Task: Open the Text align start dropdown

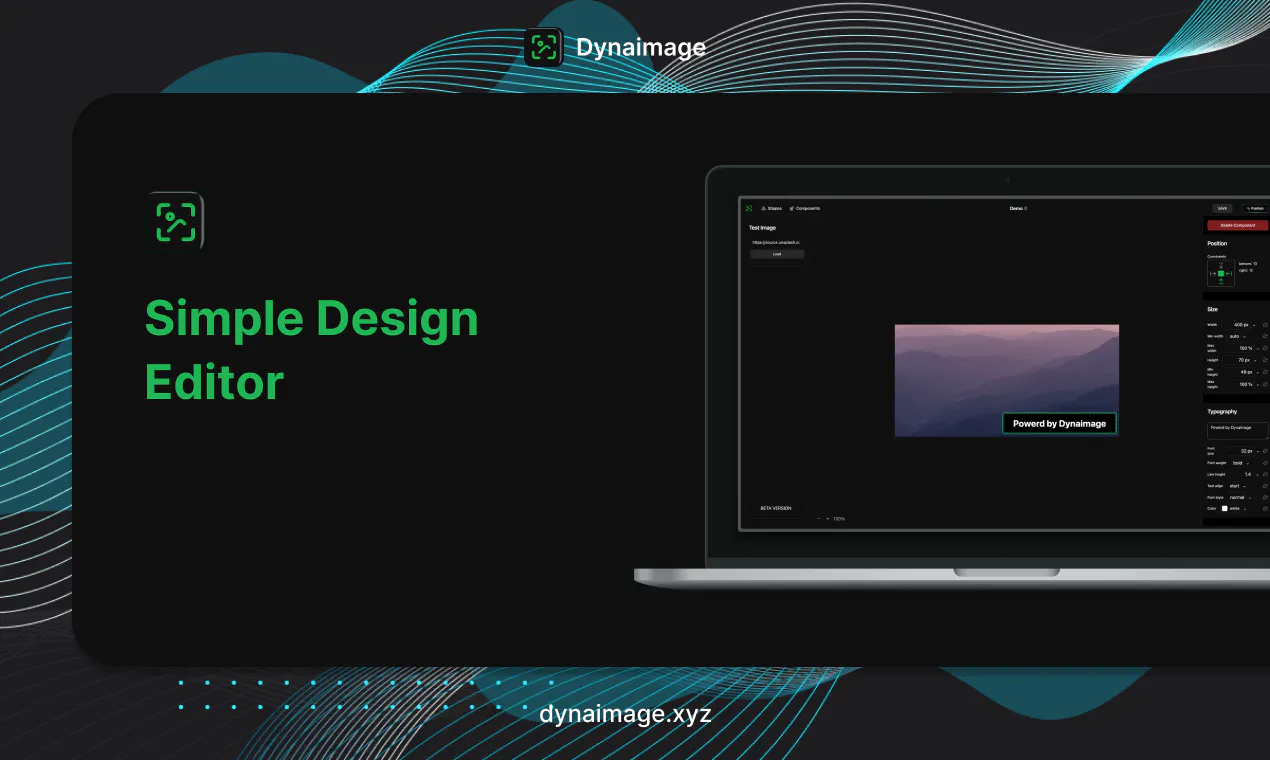Action: click(1238, 486)
